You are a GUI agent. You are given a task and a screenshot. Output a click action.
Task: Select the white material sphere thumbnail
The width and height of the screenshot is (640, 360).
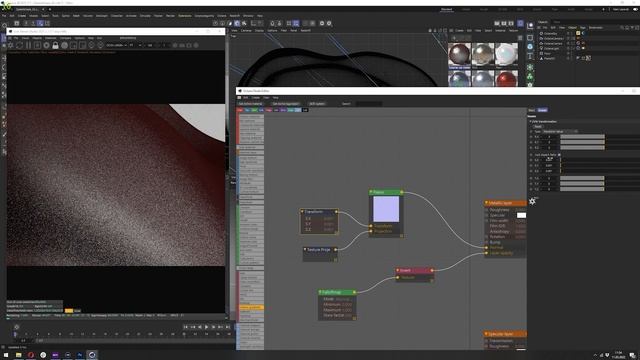tap(507, 55)
